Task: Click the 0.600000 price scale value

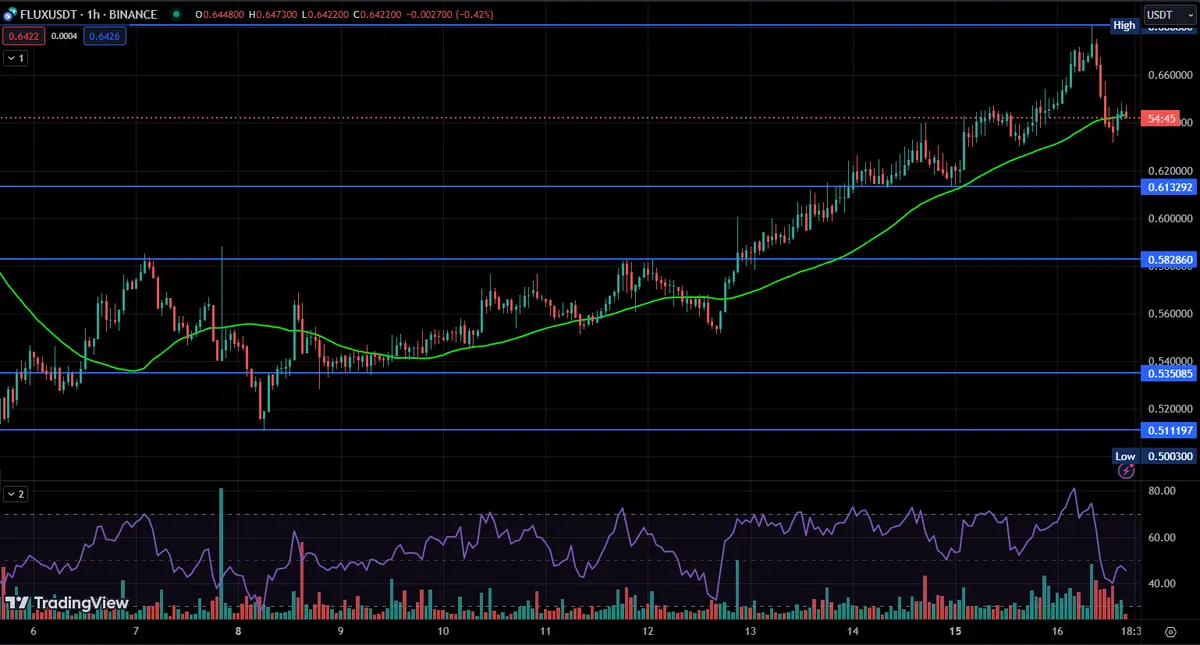Action: tap(1169, 218)
